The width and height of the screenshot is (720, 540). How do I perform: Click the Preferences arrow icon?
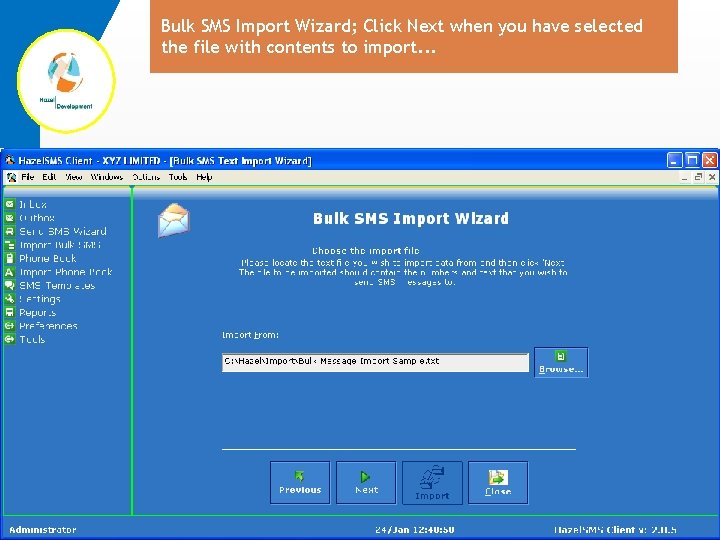coord(10,326)
